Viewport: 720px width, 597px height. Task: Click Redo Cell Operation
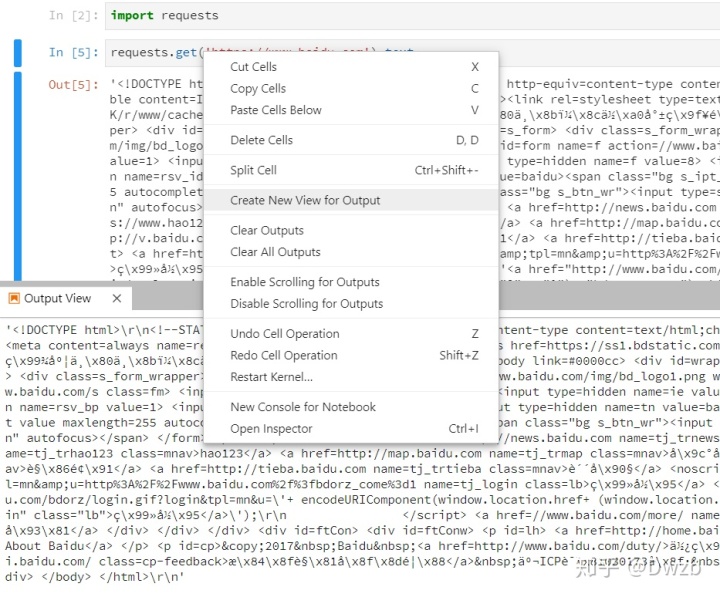click(351, 355)
